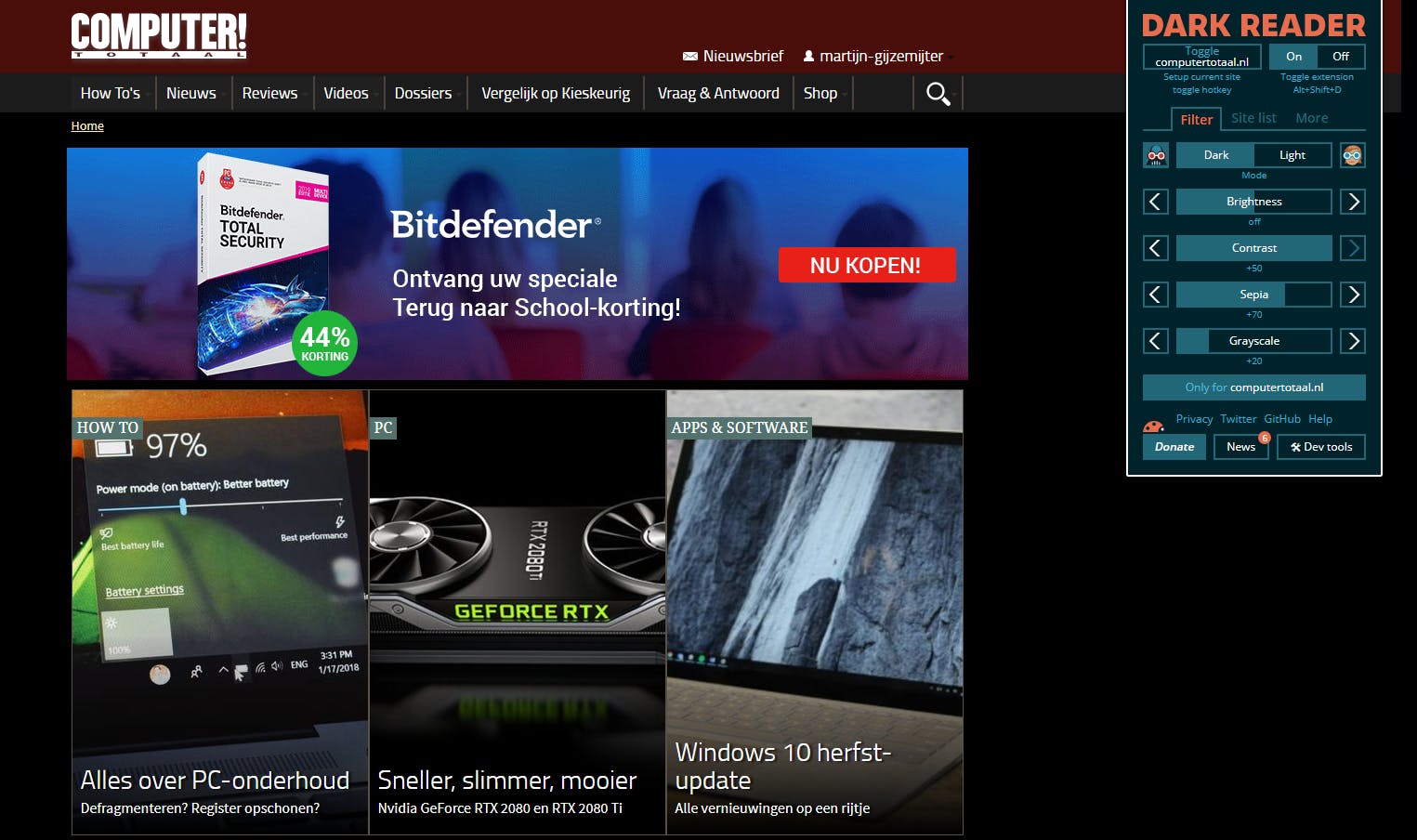
Task: Click the user profile icon beside martijn-gijzemijter
Action: (x=808, y=56)
